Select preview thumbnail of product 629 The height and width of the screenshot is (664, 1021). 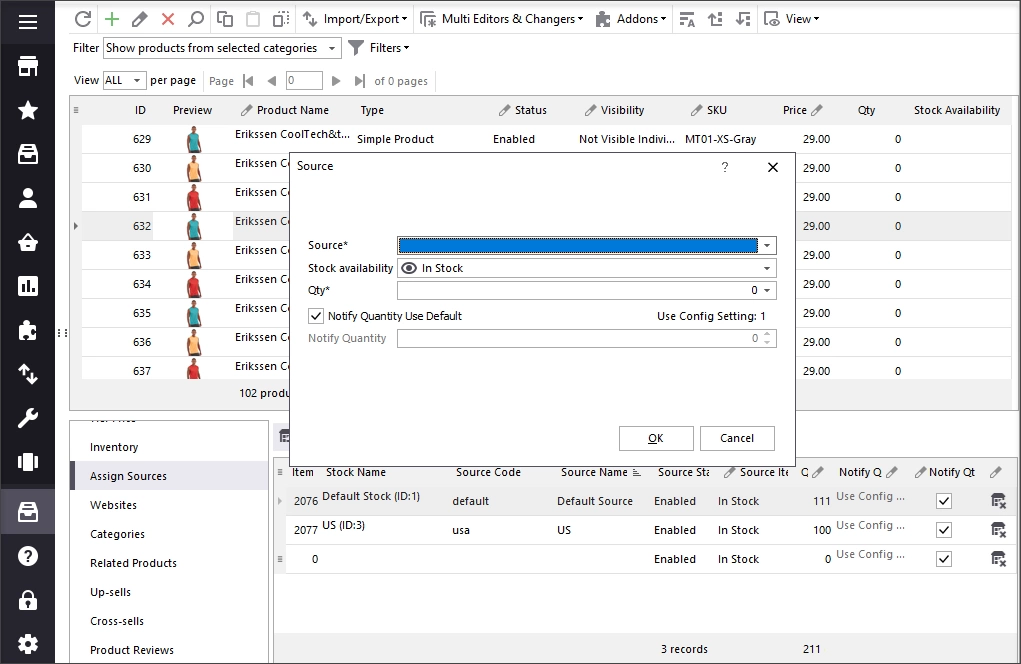tap(194, 139)
